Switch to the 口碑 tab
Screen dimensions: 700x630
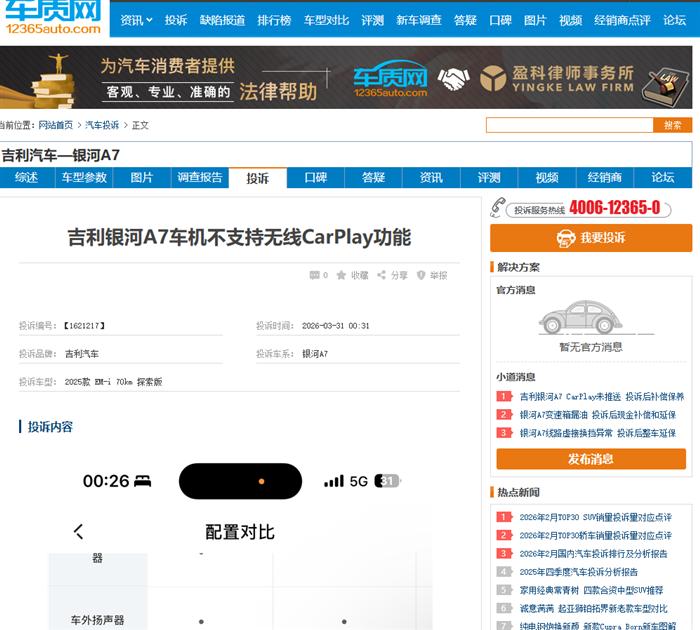coord(315,178)
